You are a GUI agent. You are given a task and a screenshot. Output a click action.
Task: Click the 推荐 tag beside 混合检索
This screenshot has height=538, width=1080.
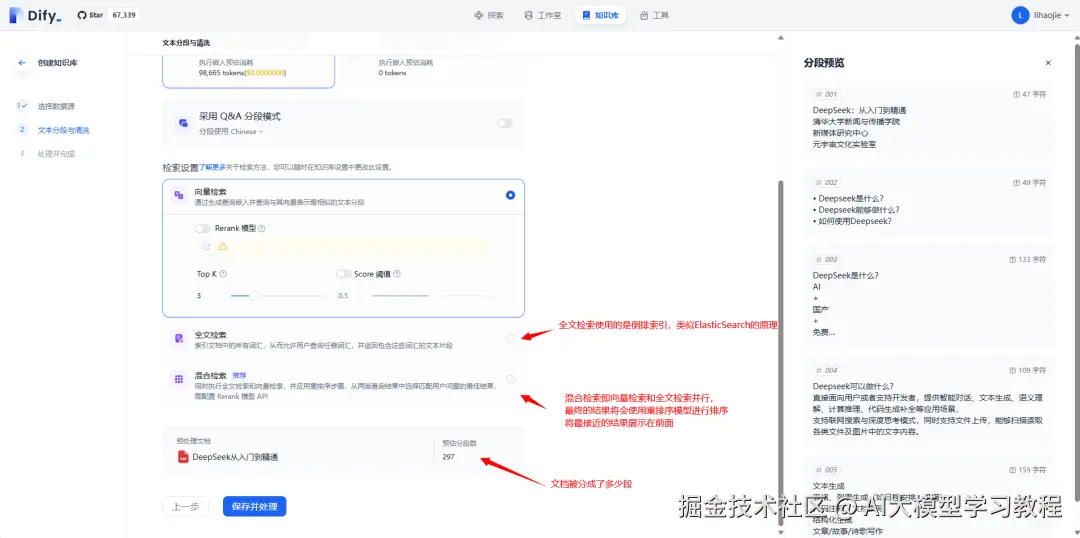(x=239, y=375)
